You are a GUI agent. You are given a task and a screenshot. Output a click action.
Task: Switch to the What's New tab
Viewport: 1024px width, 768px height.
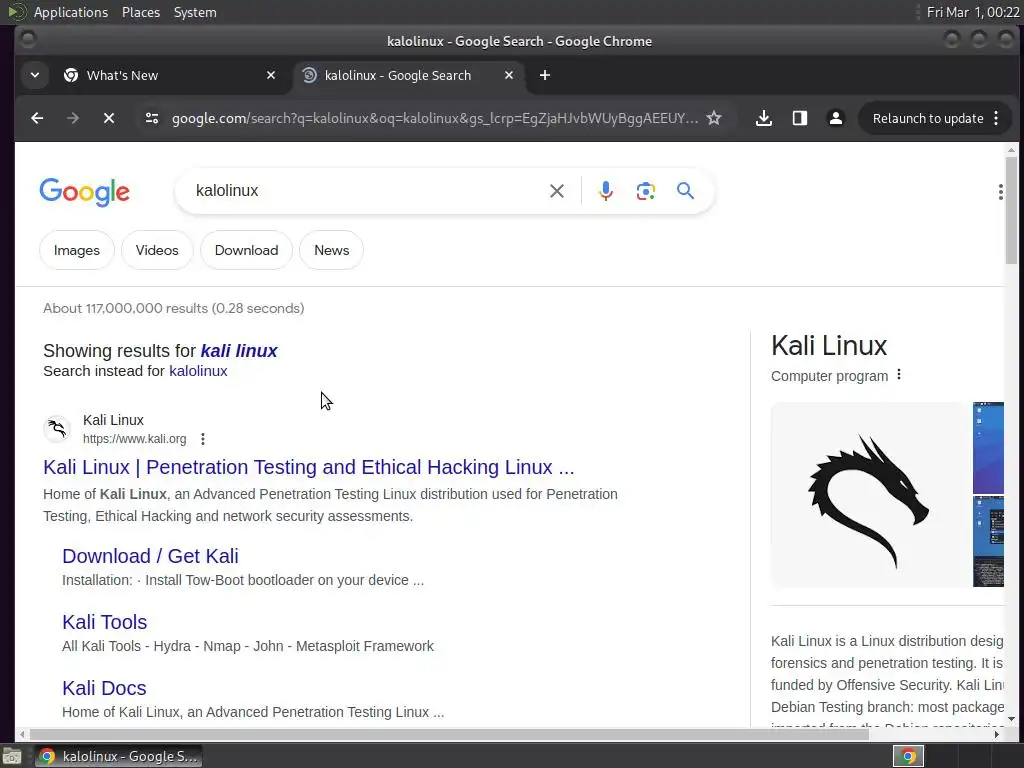[x=170, y=75]
